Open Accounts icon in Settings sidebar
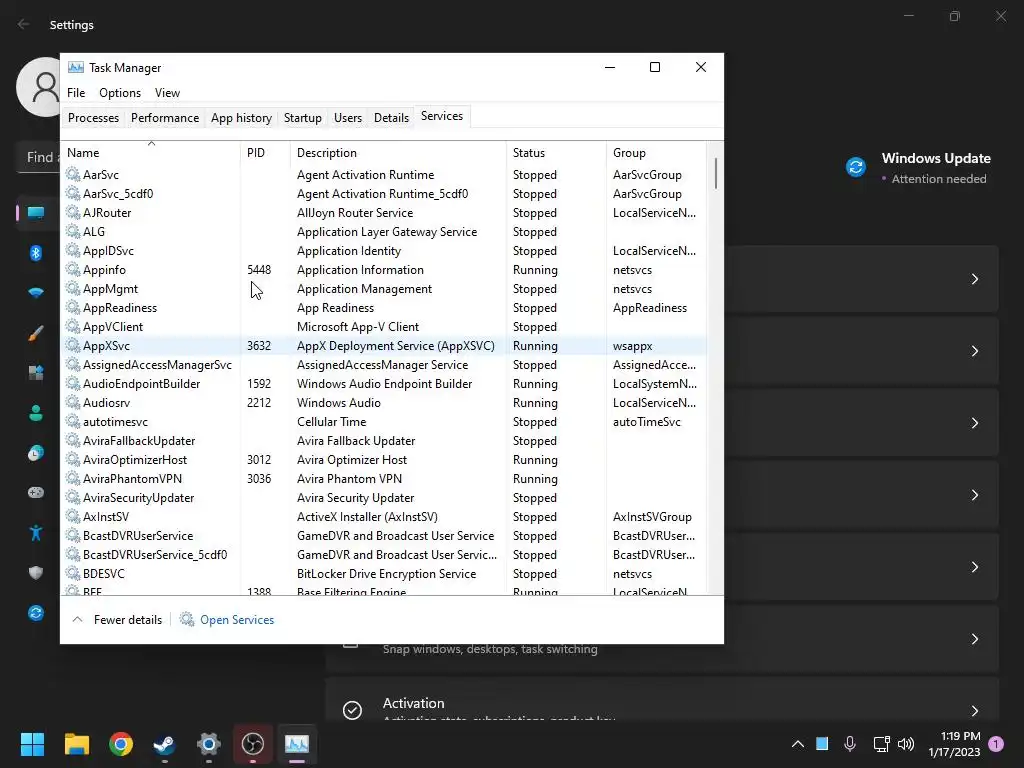The height and width of the screenshot is (768, 1024). click(x=36, y=413)
